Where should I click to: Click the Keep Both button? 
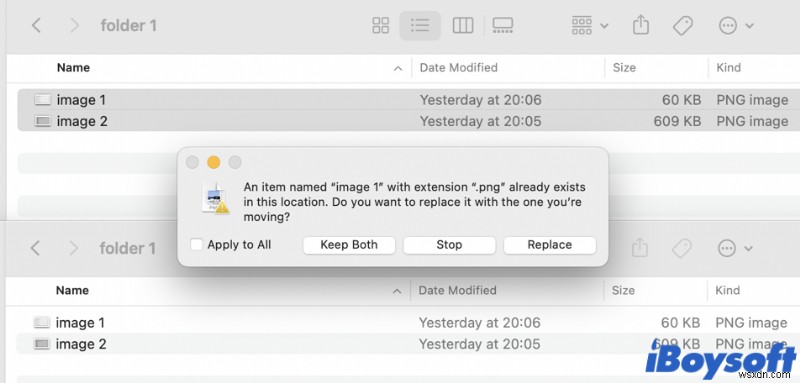coord(349,245)
